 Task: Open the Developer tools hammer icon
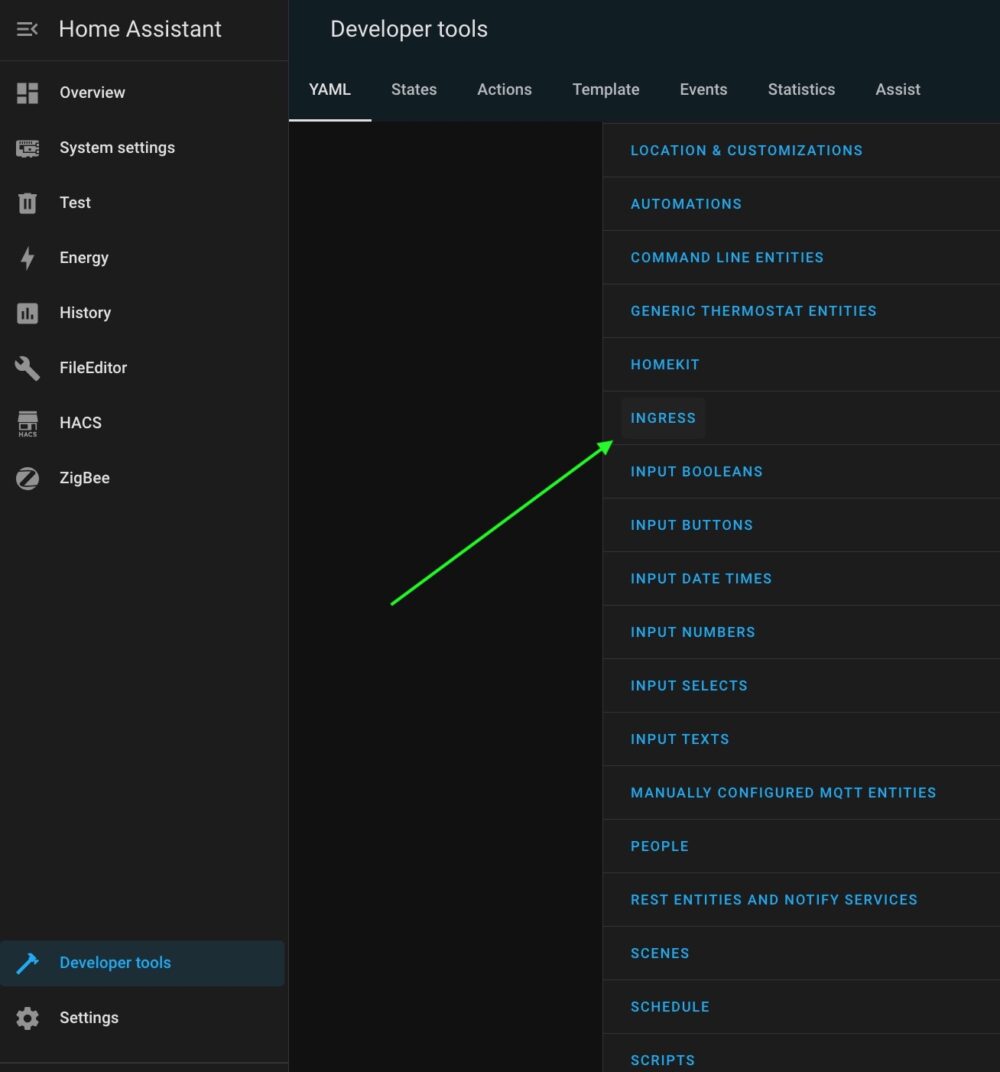point(27,962)
